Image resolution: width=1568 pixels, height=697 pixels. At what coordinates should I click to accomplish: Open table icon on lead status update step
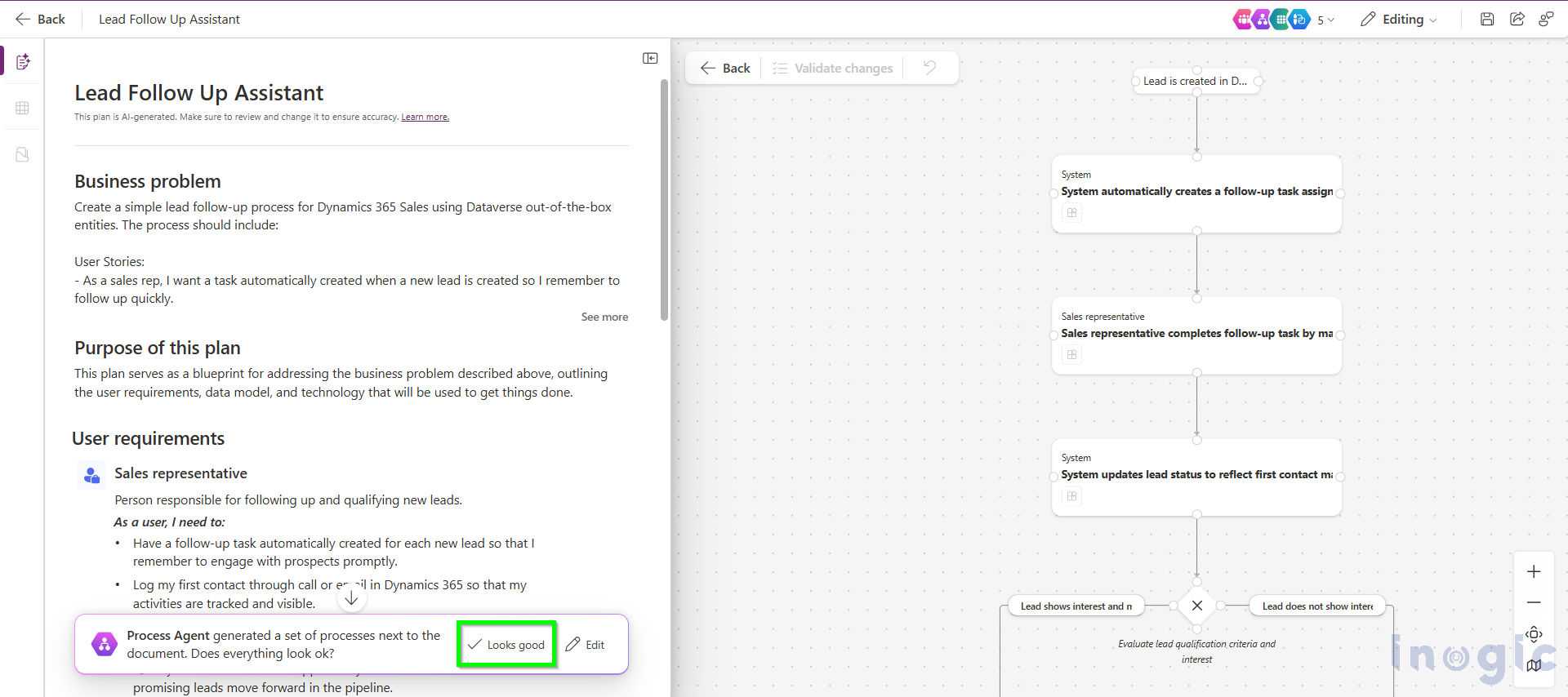click(x=1071, y=496)
